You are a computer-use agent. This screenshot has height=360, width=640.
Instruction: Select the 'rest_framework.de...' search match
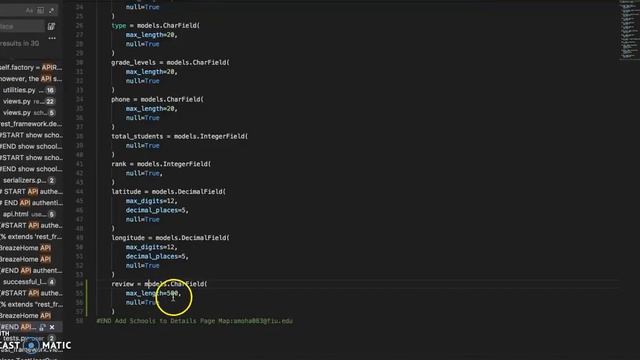tap(31, 124)
